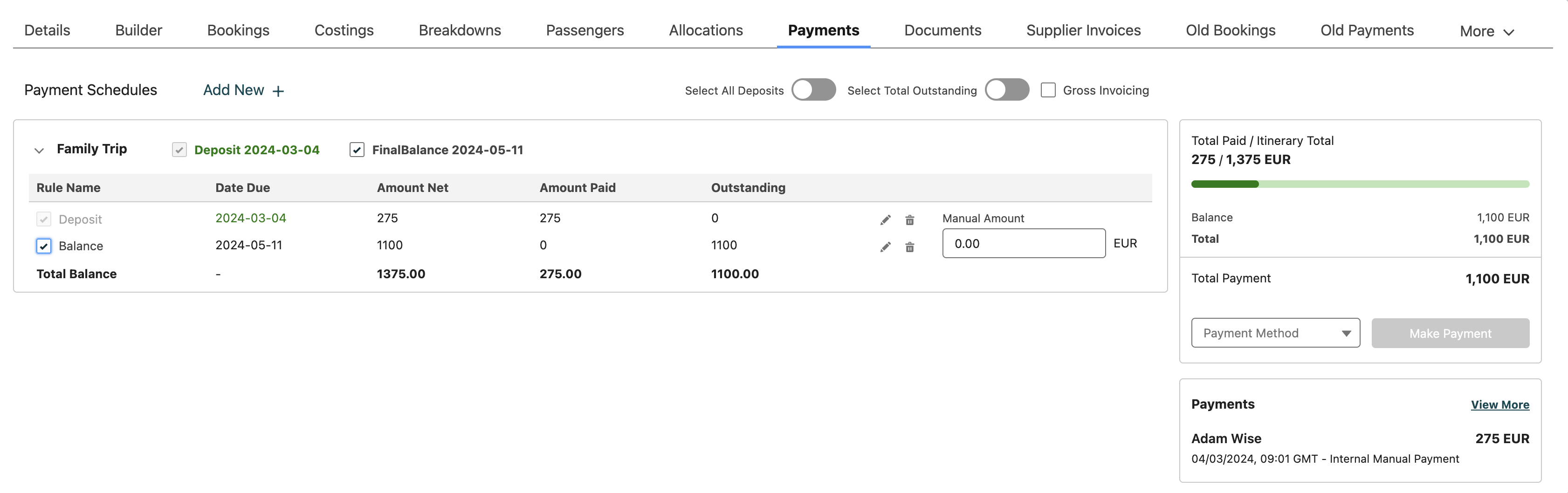Screen dimensions: 1568x493
Task: Edit the Balance payment rule pencil icon
Action: pos(885,246)
